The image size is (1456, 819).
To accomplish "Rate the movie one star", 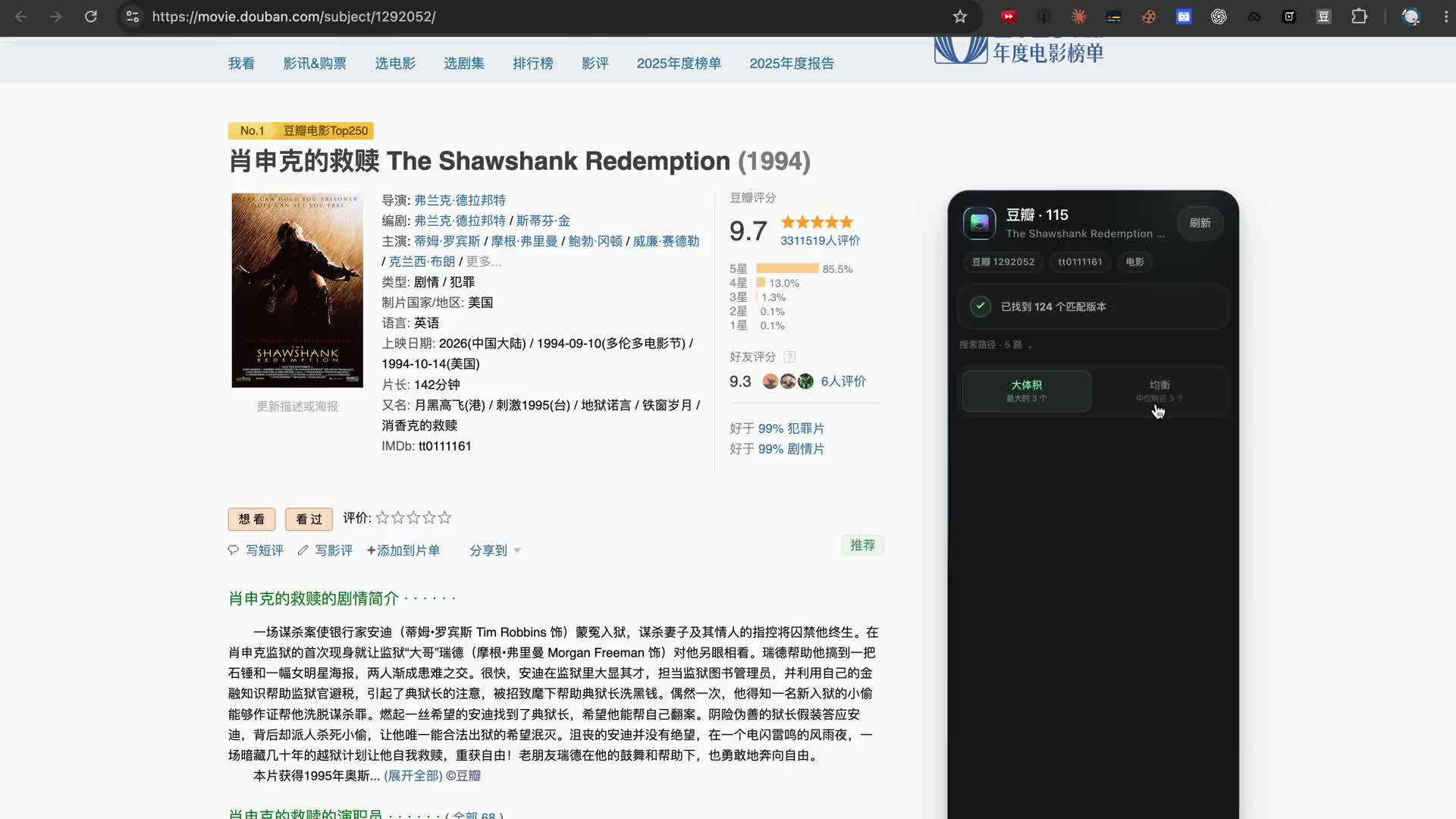I will pos(382,518).
